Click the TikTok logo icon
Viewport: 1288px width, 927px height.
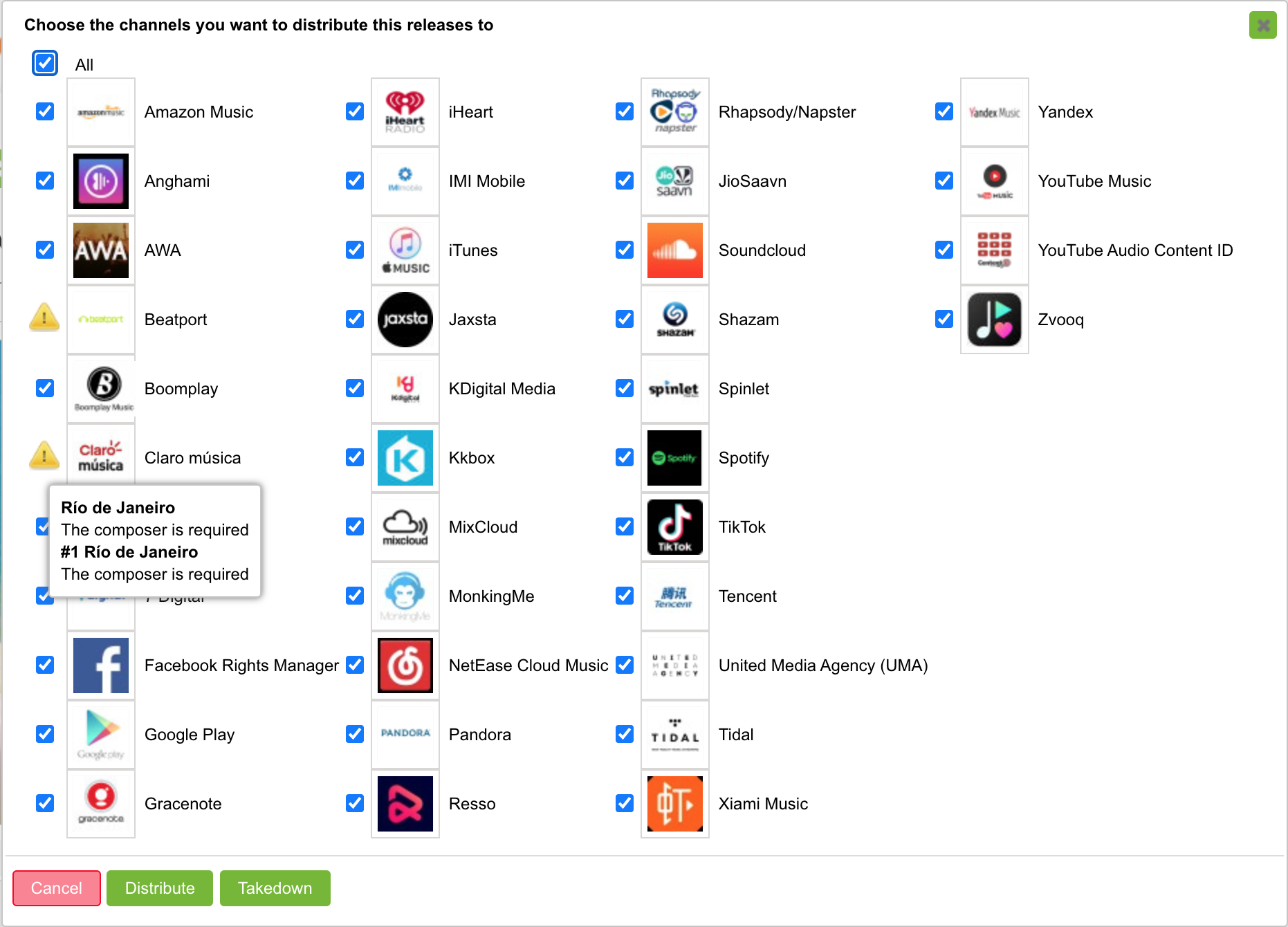pos(675,527)
